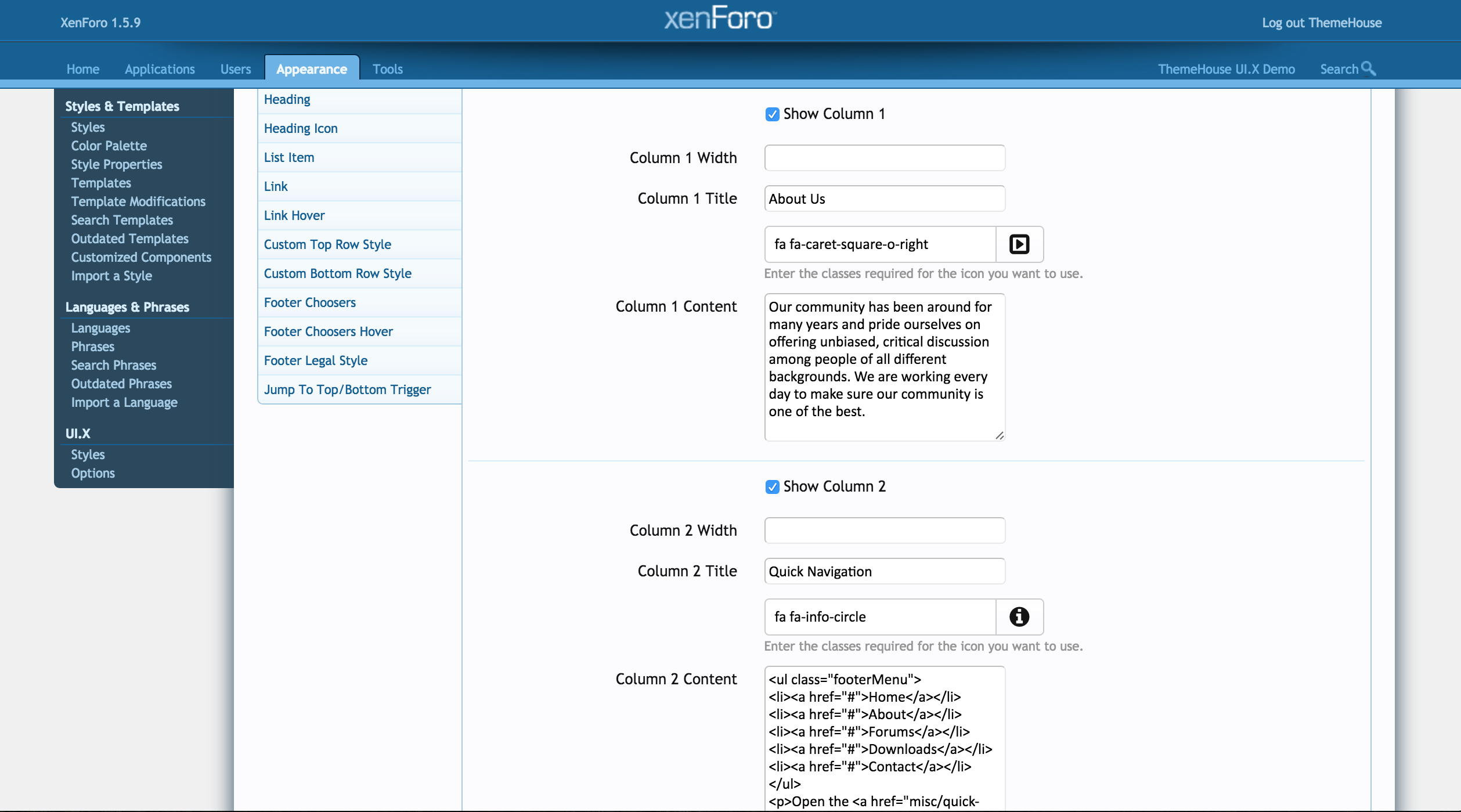Open Custom Top Row Style
This screenshot has height=812, width=1461.
[x=360, y=245]
